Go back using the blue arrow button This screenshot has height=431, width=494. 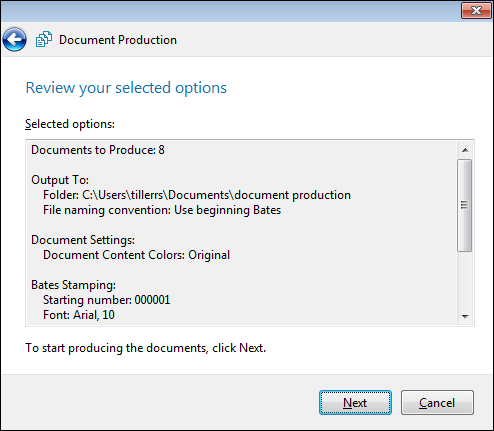click(14, 40)
